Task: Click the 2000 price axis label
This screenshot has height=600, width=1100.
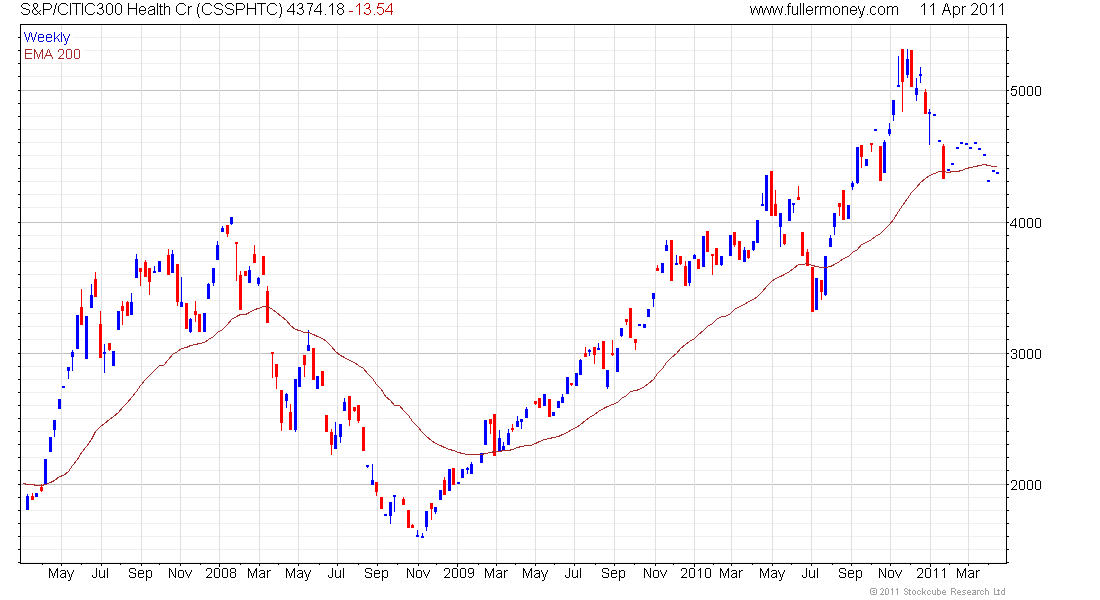Action: coord(1026,485)
